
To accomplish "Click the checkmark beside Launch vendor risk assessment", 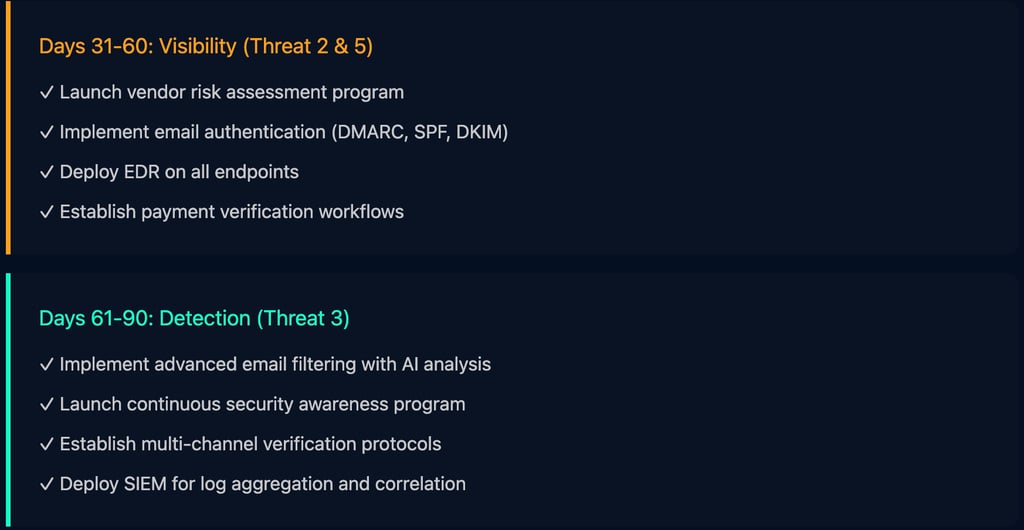I will point(46,93).
